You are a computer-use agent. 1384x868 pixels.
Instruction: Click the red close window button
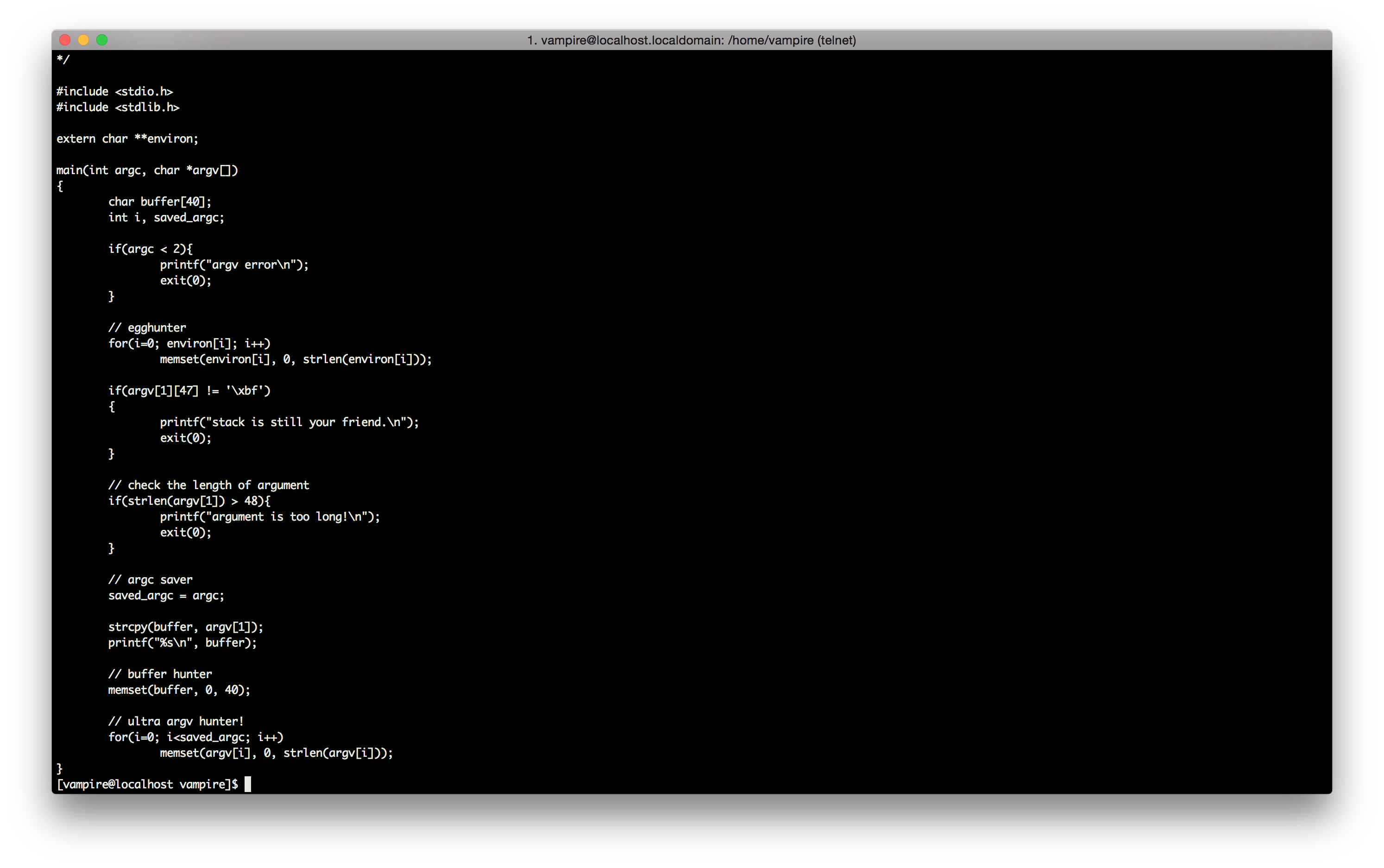(x=65, y=40)
